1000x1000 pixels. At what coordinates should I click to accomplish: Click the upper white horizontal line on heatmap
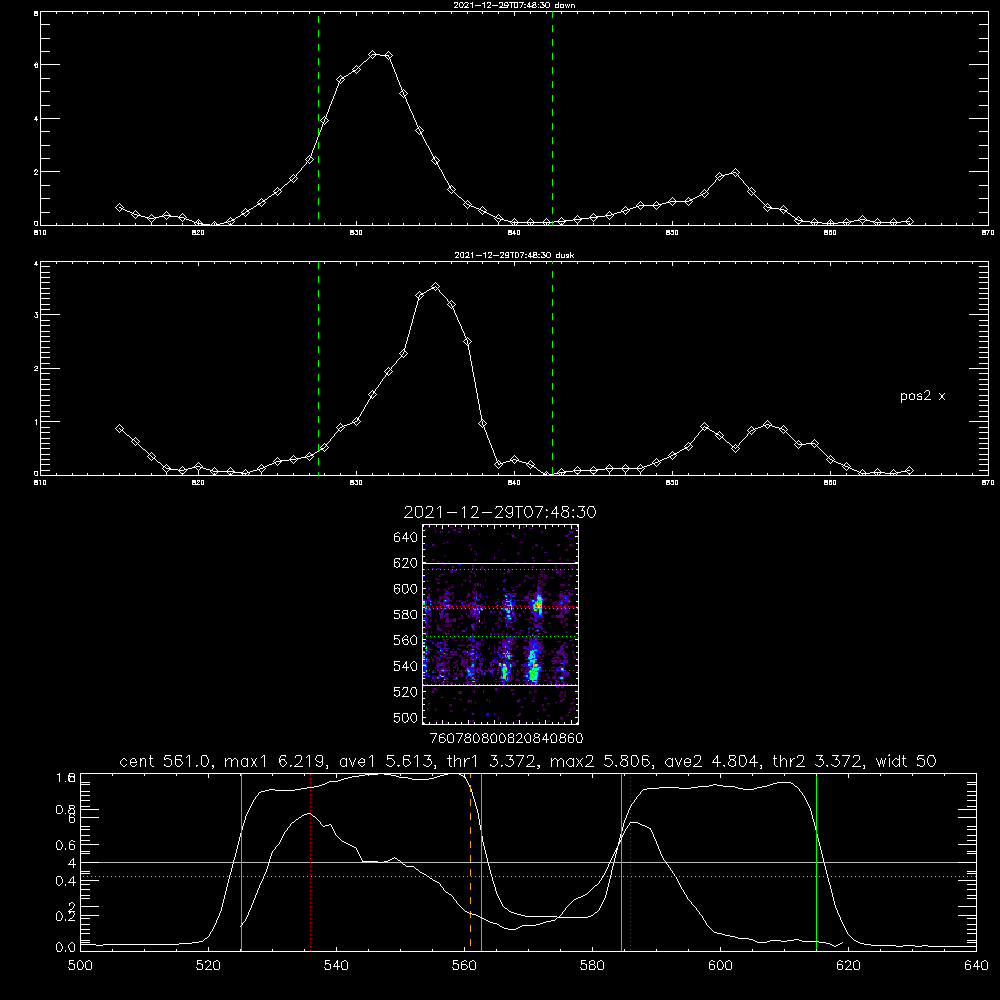click(500, 563)
